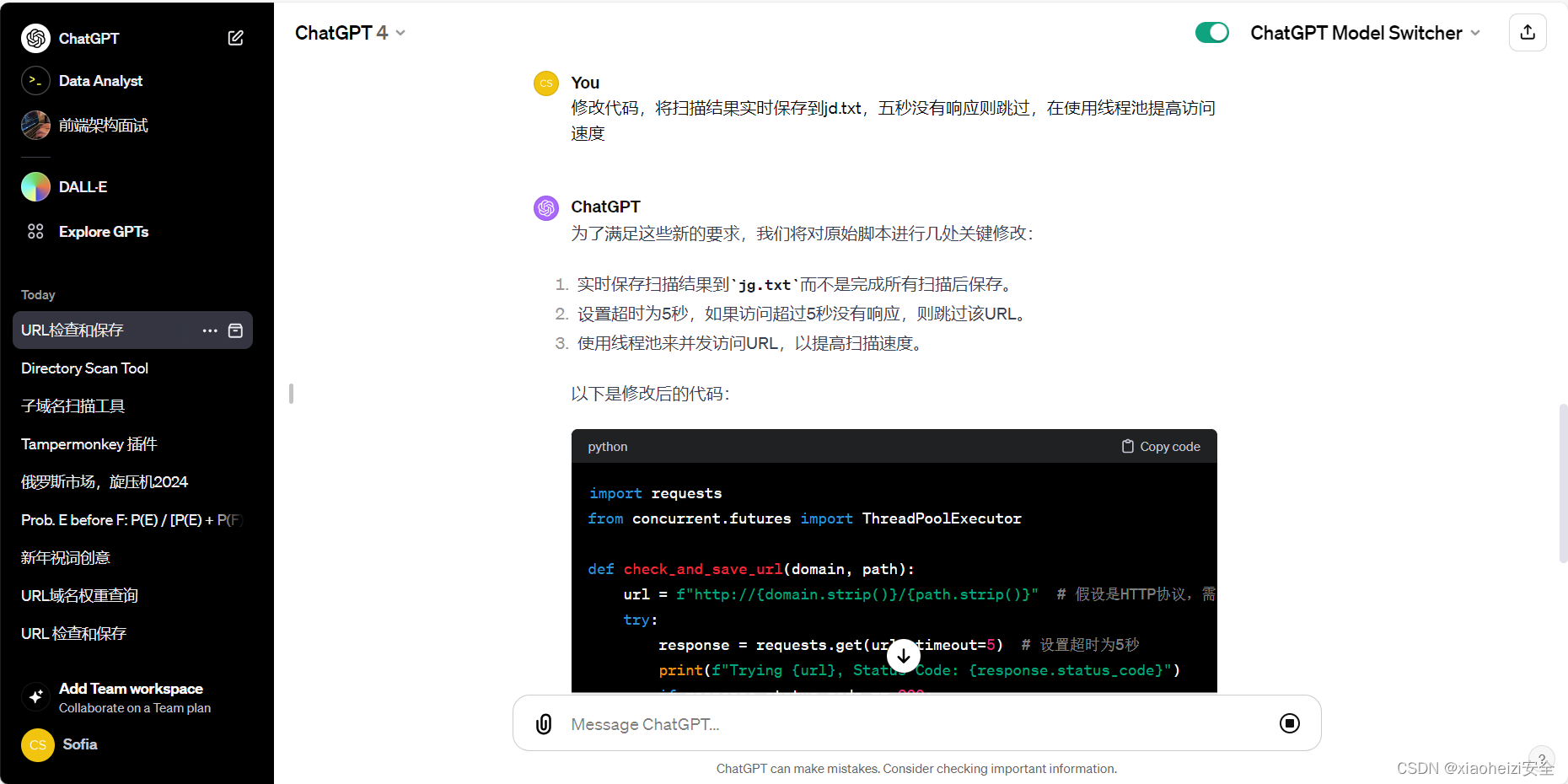Click the Explore GPTs grid icon
The image size is (1568, 784).
tap(35, 231)
